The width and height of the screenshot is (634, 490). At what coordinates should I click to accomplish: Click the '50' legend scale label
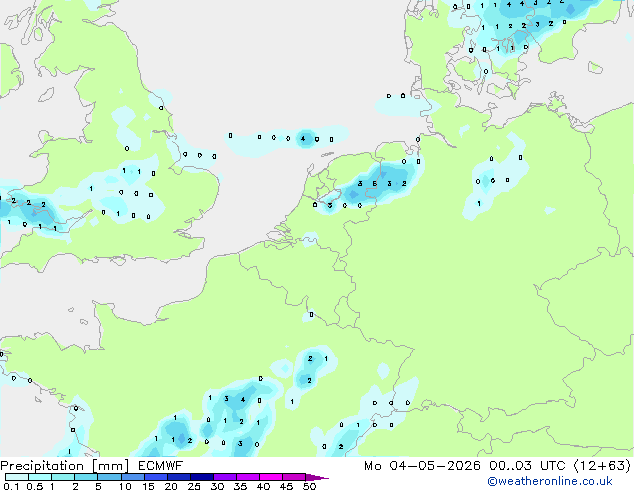click(x=310, y=486)
